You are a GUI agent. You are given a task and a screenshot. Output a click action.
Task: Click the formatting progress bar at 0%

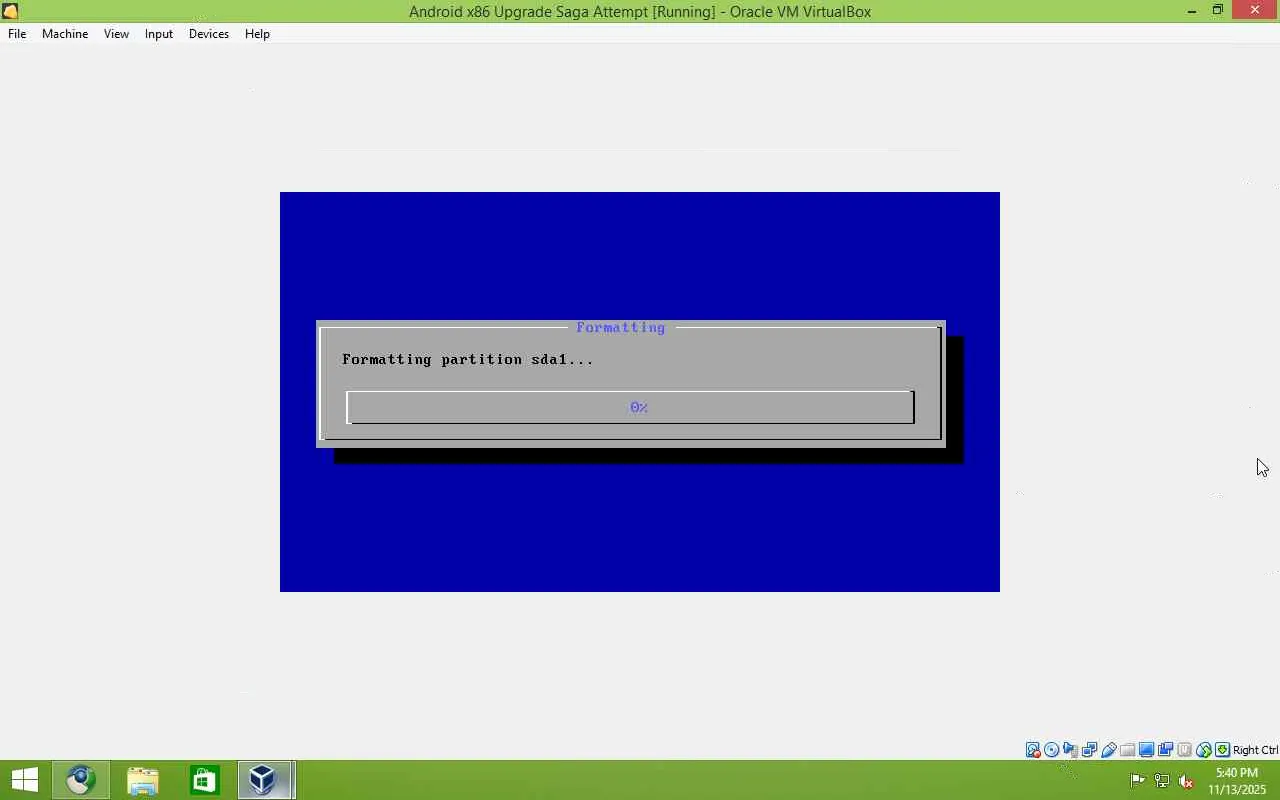coord(630,407)
